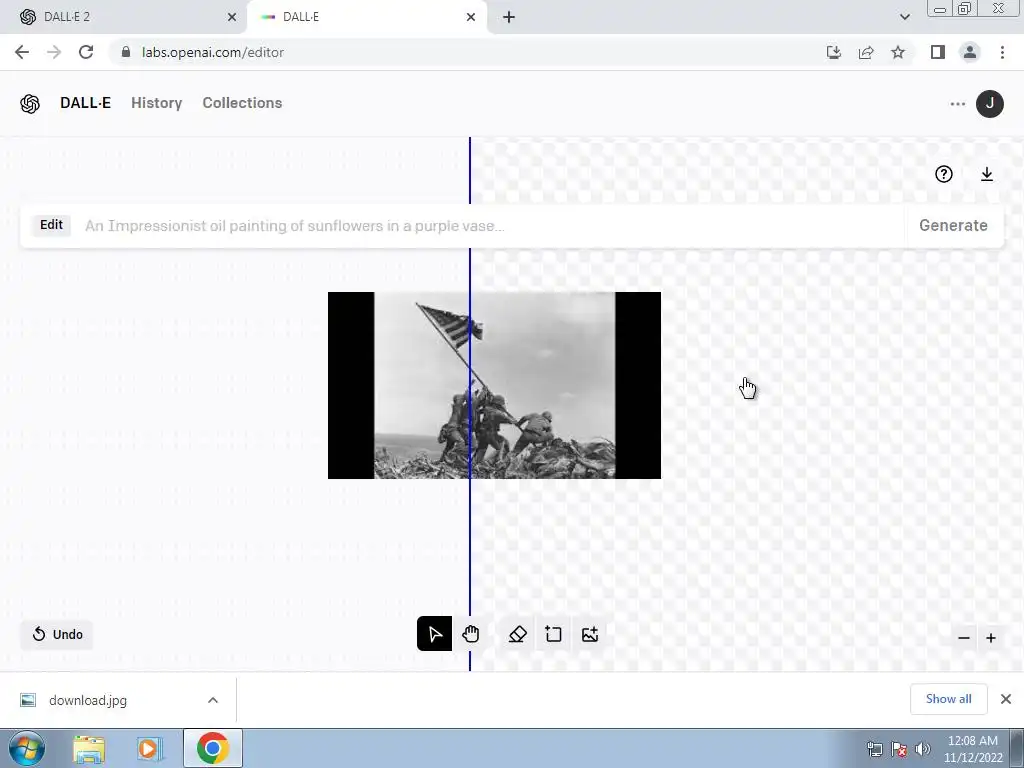The width and height of the screenshot is (1024, 768).
Task: Open the tab search dropdown arrow
Action: [x=904, y=17]
